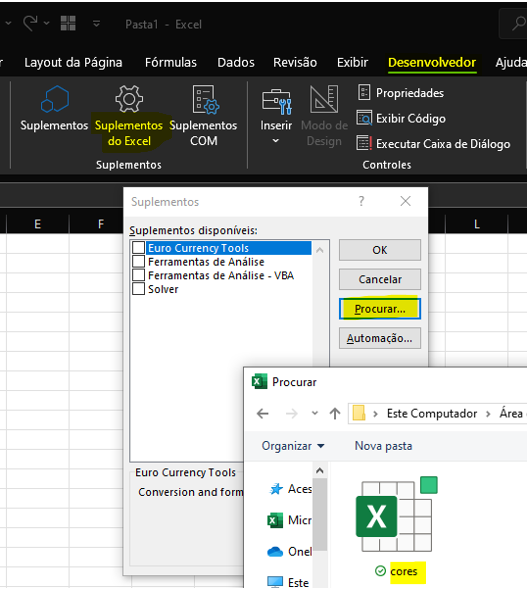The width and height of the screenshot is (527, 590).
Task: Click the Este Computador breadcrumb
Action: 432,414
